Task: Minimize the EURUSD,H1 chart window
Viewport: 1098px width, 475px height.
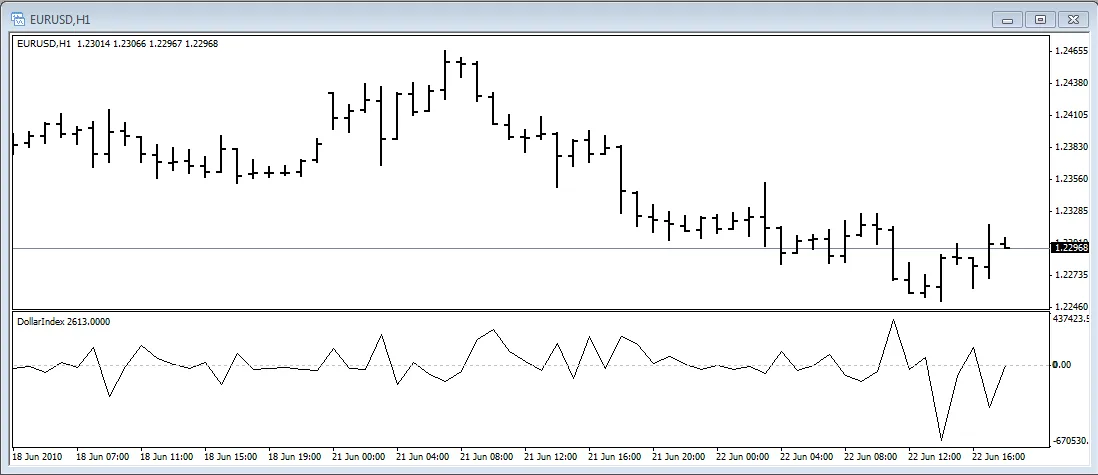Action: [1007, 18]
